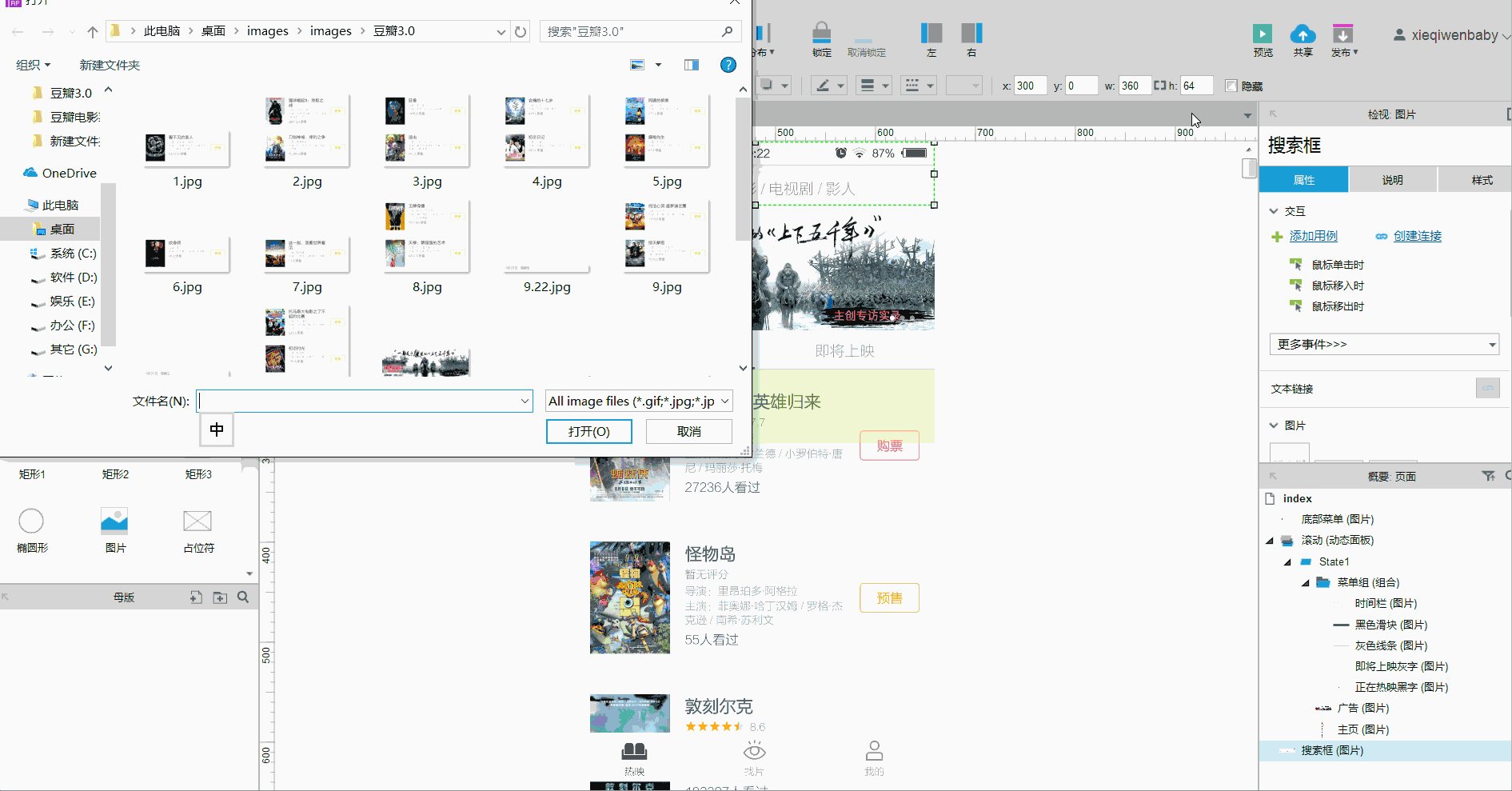Select the index page in the outline
1512x791 pixels.
click(x=1297, y=498)
